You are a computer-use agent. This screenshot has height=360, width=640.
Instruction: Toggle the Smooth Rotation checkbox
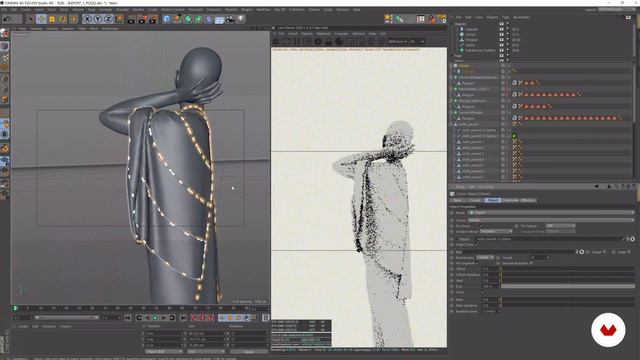[x=531, y=263]
